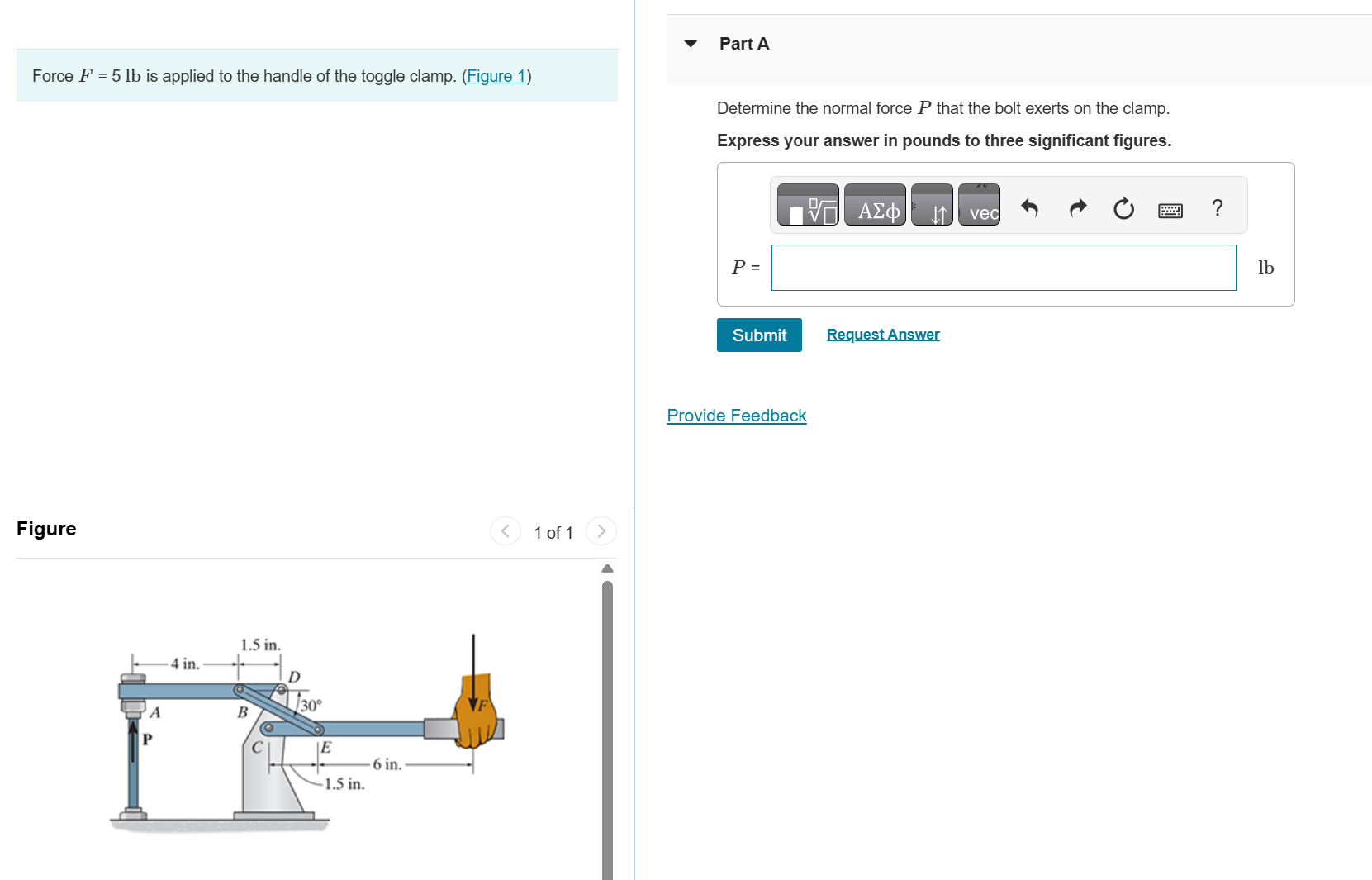Screen dimensions: 1372x880
Task: Open the equation editor help
Action: (1217, 207)
